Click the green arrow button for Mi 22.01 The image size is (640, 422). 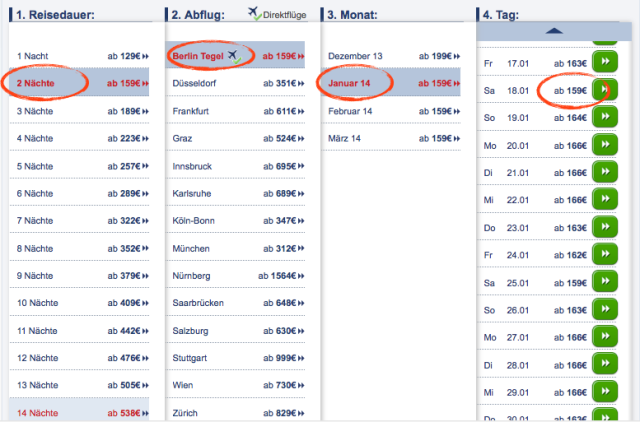[605, 199]
